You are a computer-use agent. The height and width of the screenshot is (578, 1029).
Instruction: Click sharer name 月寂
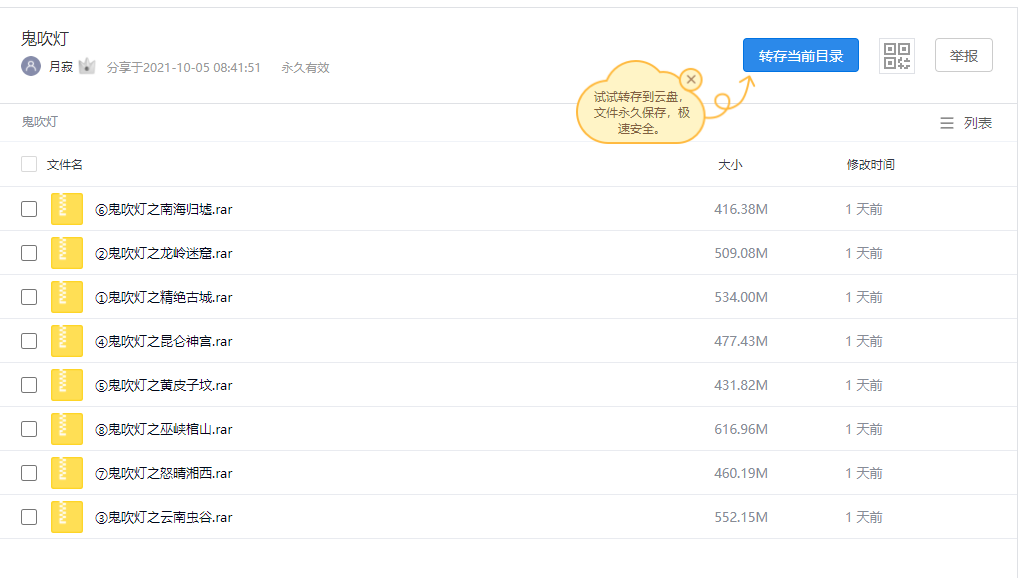pos(61,67)
